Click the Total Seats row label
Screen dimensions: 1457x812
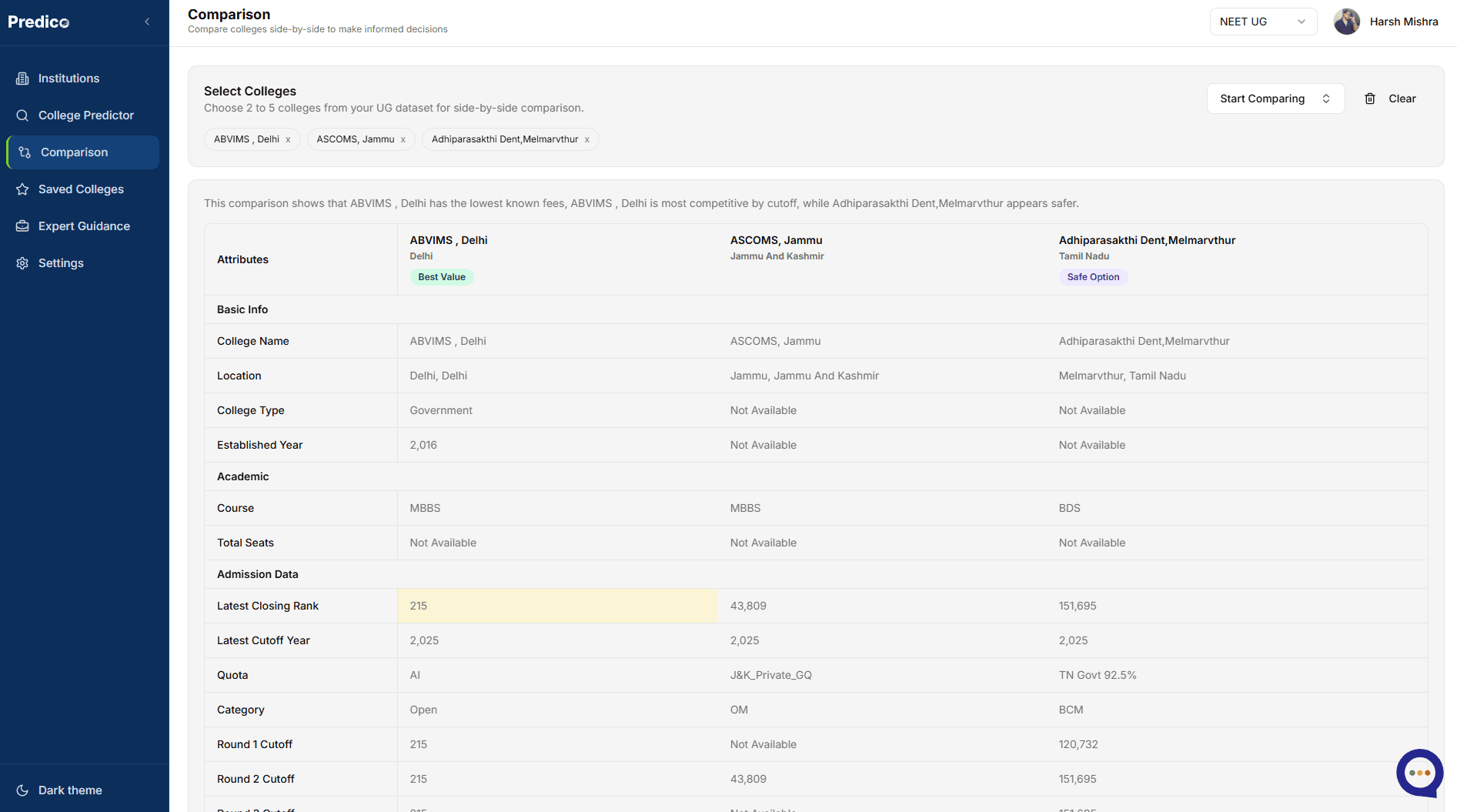pos(246,543)
